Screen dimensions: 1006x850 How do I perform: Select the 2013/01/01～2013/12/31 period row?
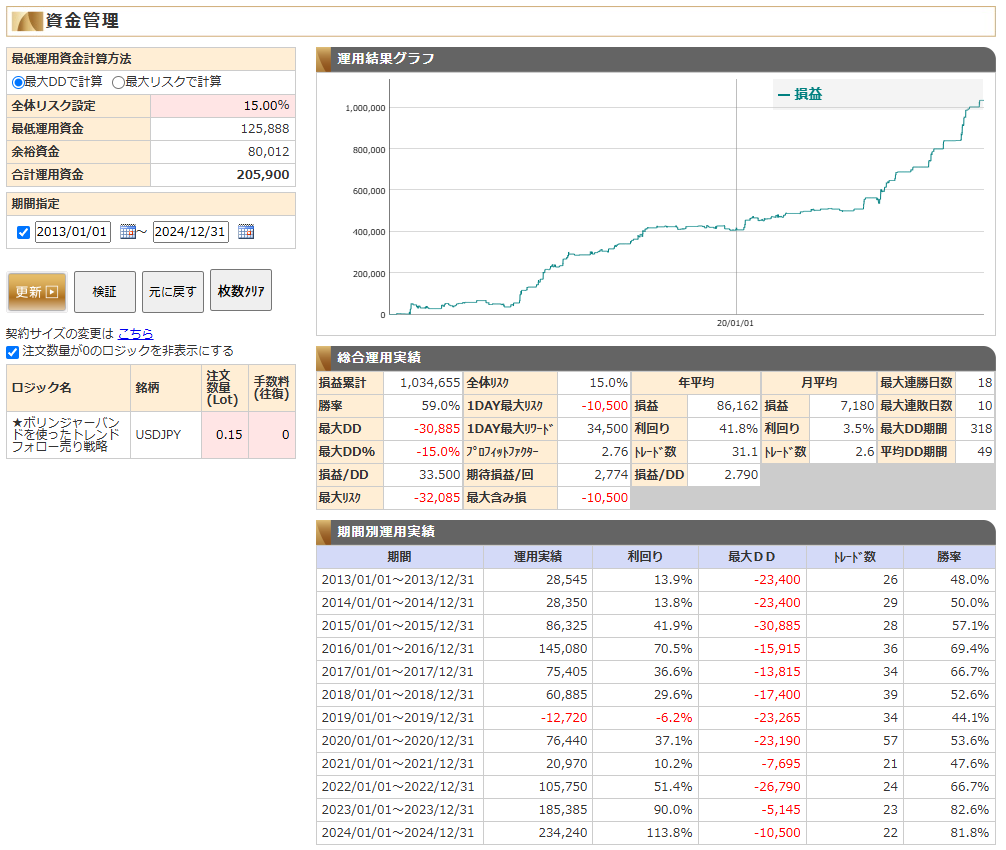[656, 579]
